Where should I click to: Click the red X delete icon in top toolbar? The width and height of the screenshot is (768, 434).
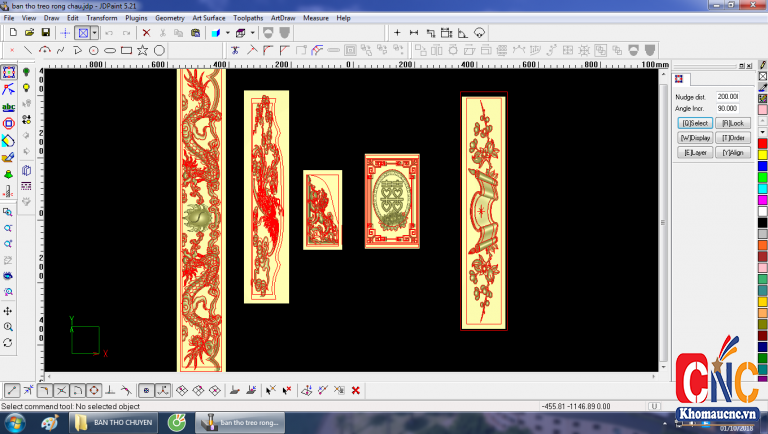146,33
